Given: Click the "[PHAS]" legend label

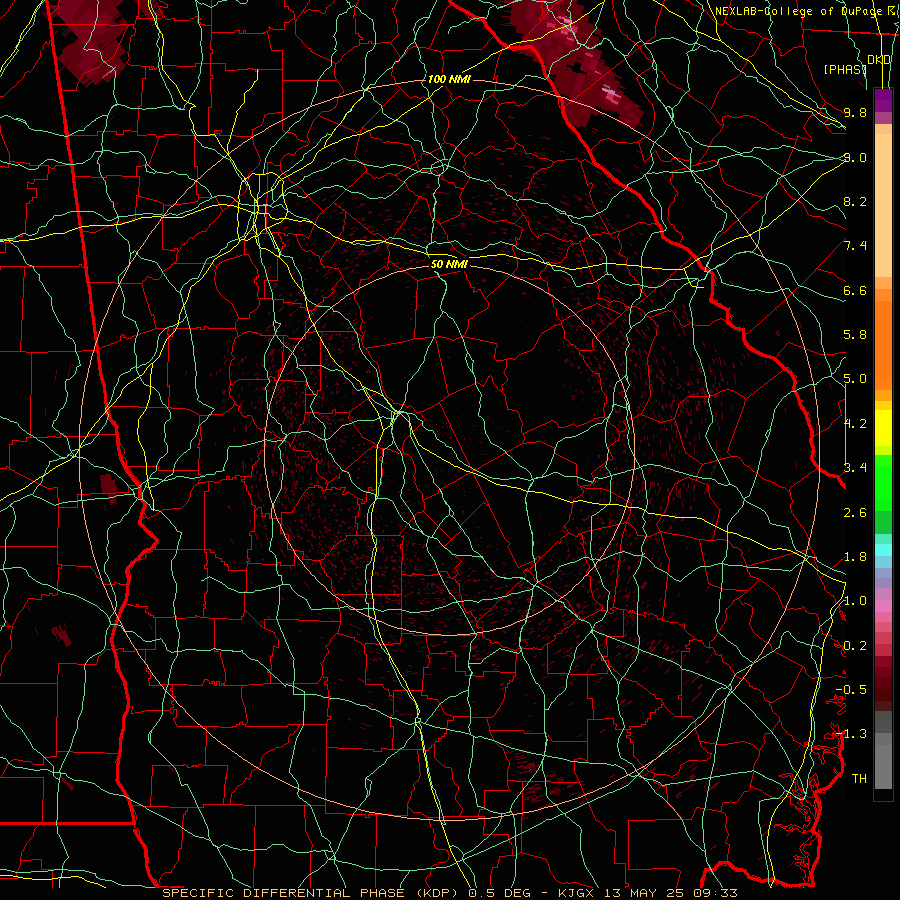Looking at the screenshot, I should 845,69.
